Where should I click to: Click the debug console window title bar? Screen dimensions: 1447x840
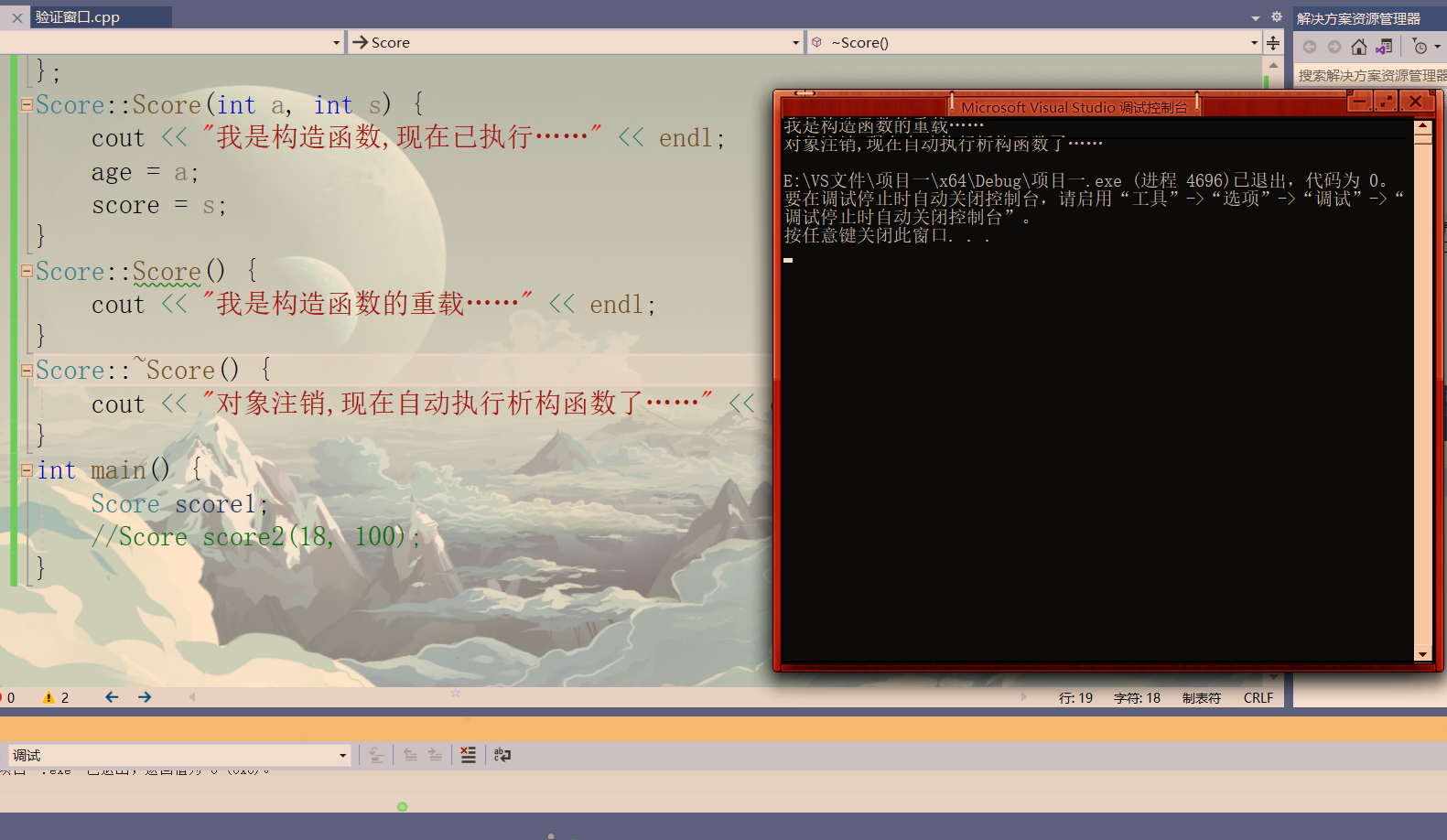[1074, 107]
